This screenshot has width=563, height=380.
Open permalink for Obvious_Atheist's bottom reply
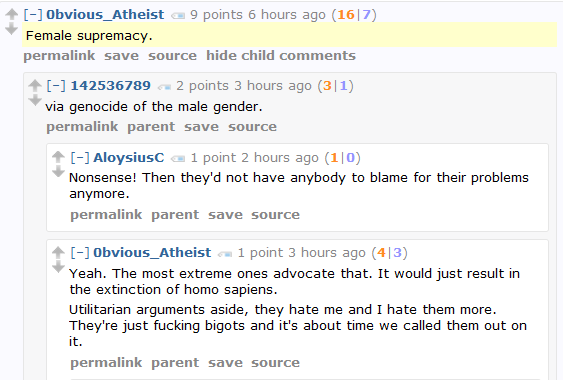point(106,363)
